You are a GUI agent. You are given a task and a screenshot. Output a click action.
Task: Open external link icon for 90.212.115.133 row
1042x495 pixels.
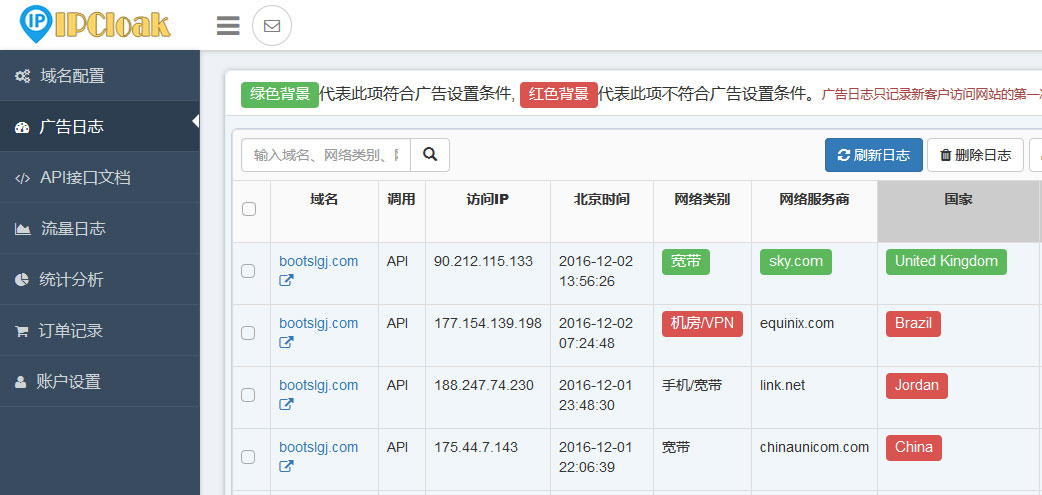click(286, 281)
